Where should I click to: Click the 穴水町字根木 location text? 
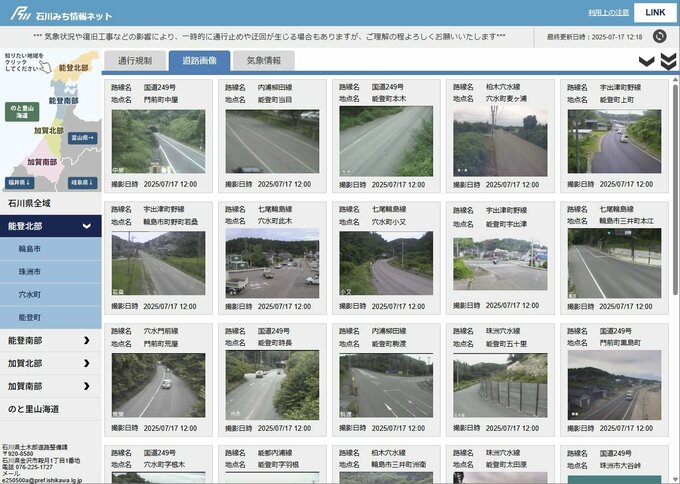(x=164, y=464)
